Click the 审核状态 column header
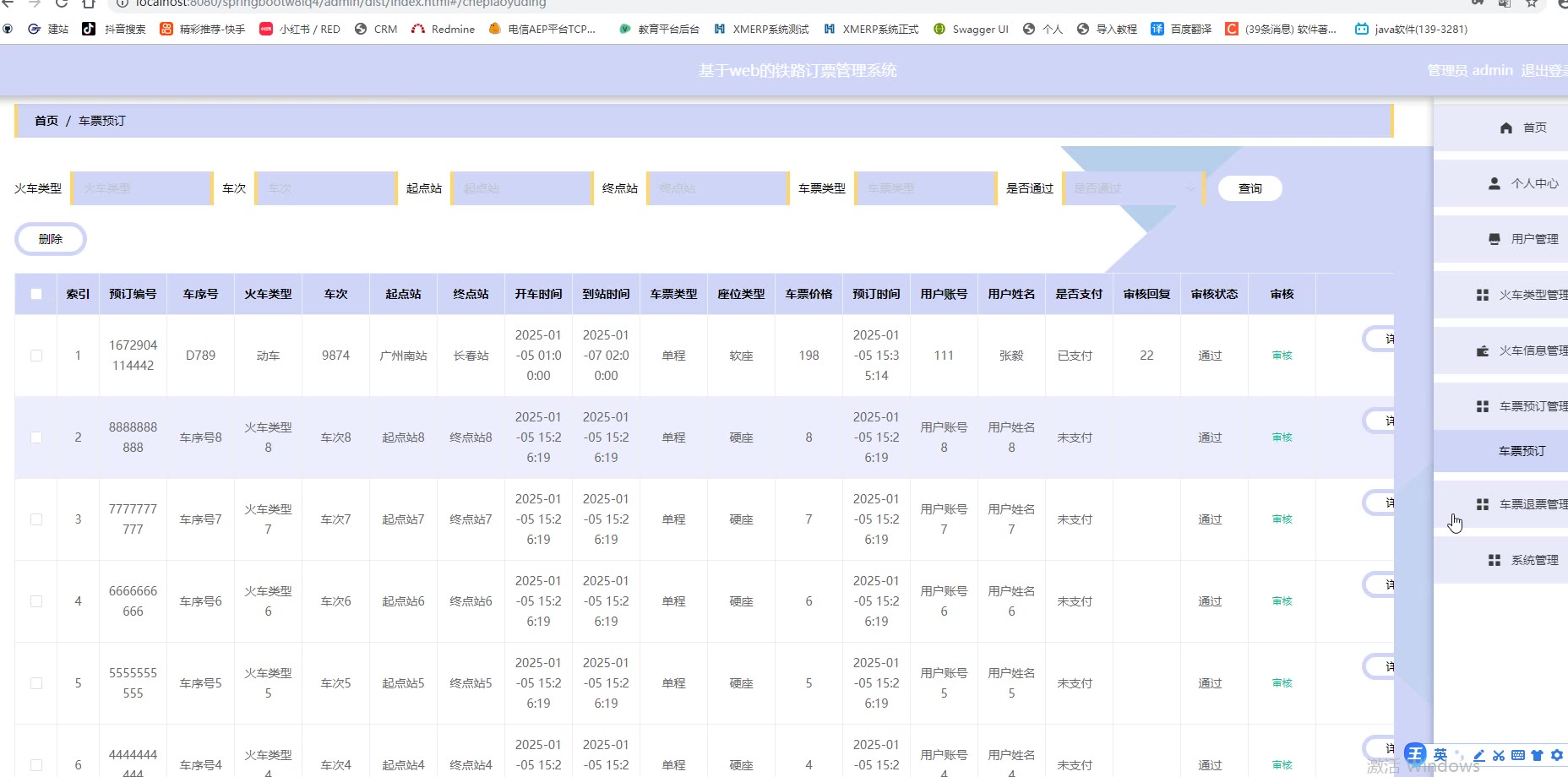Image resolution: width=1568 pixels, height=777 pixels. [x=1214, y=294]
